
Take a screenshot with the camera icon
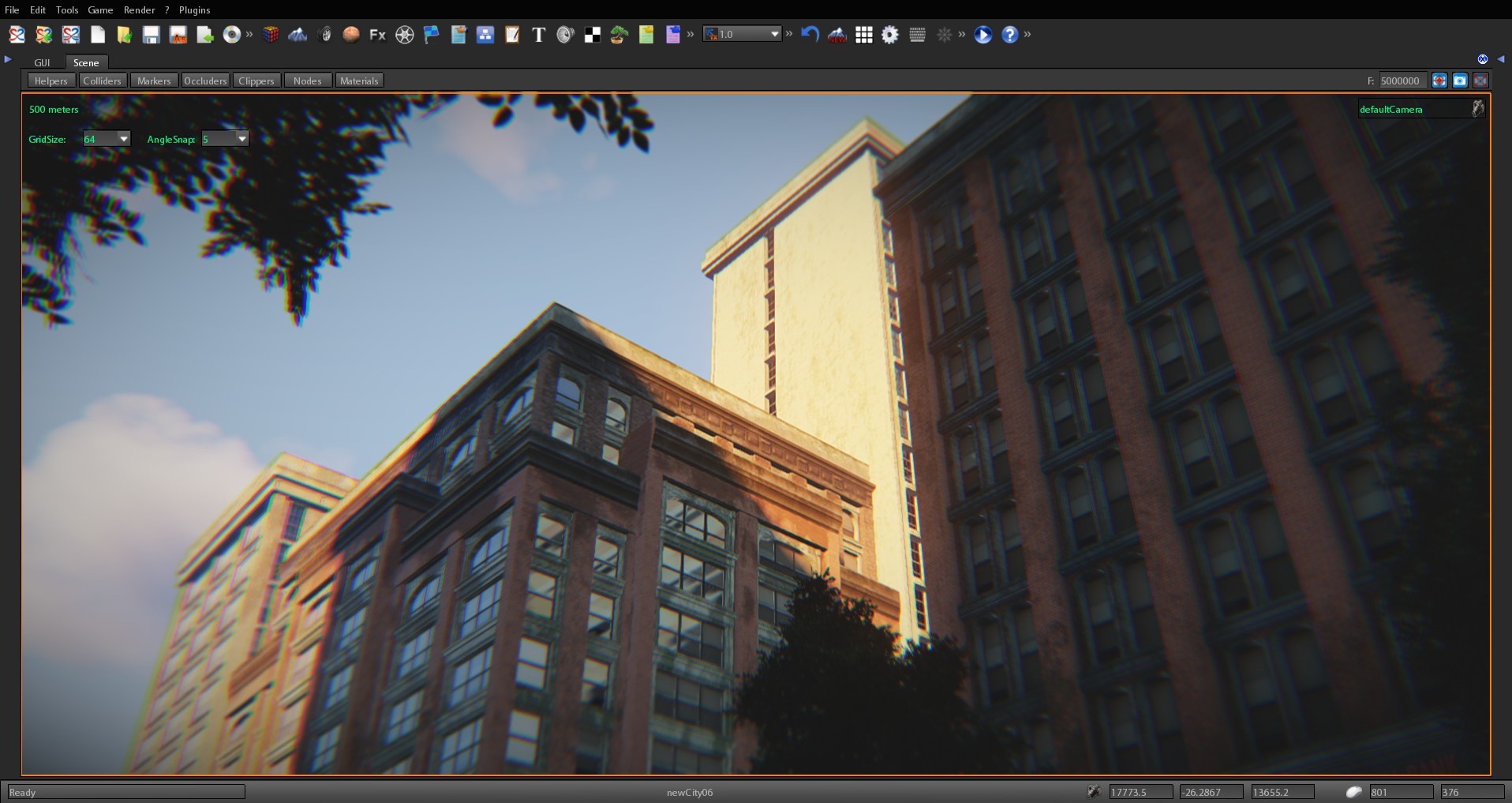[1460, 80]
